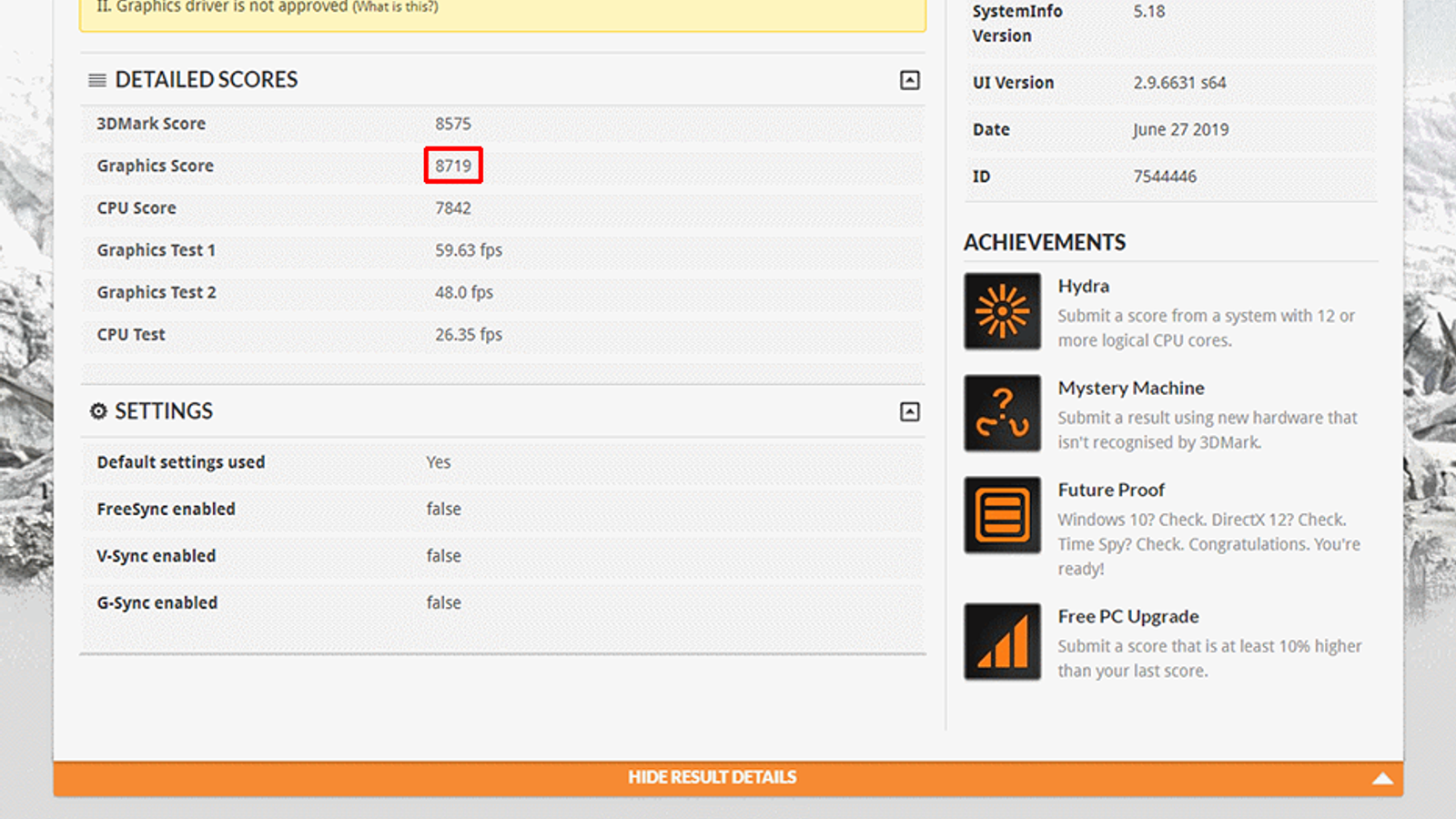Click the false value for V-Sync enabled
The height and width of the screenshot is (819, 1456).
click(x=444, y=556)
